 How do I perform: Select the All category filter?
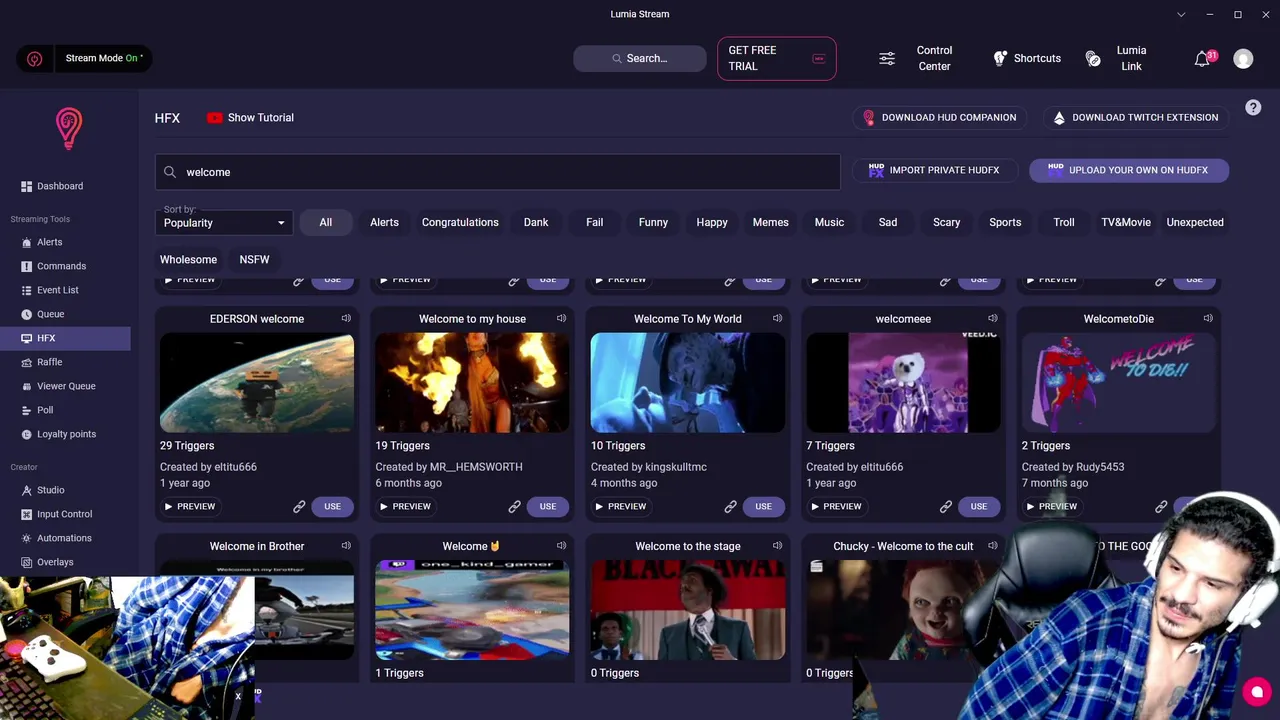click(x=326, y=223)
